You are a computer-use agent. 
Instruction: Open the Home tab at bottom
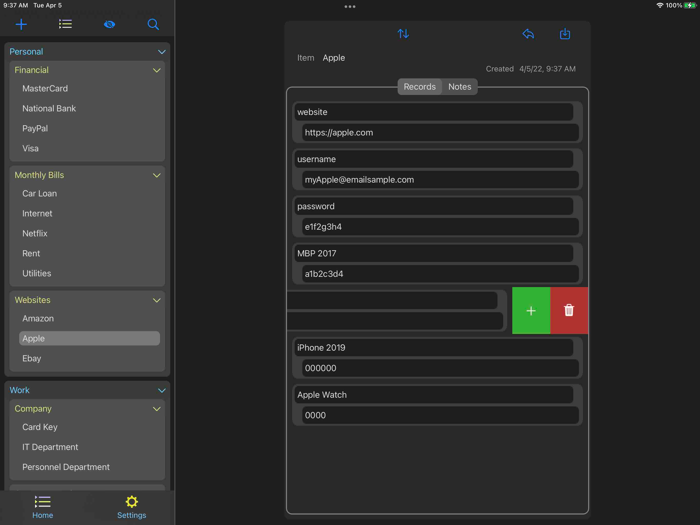click(x=42, y=507)
